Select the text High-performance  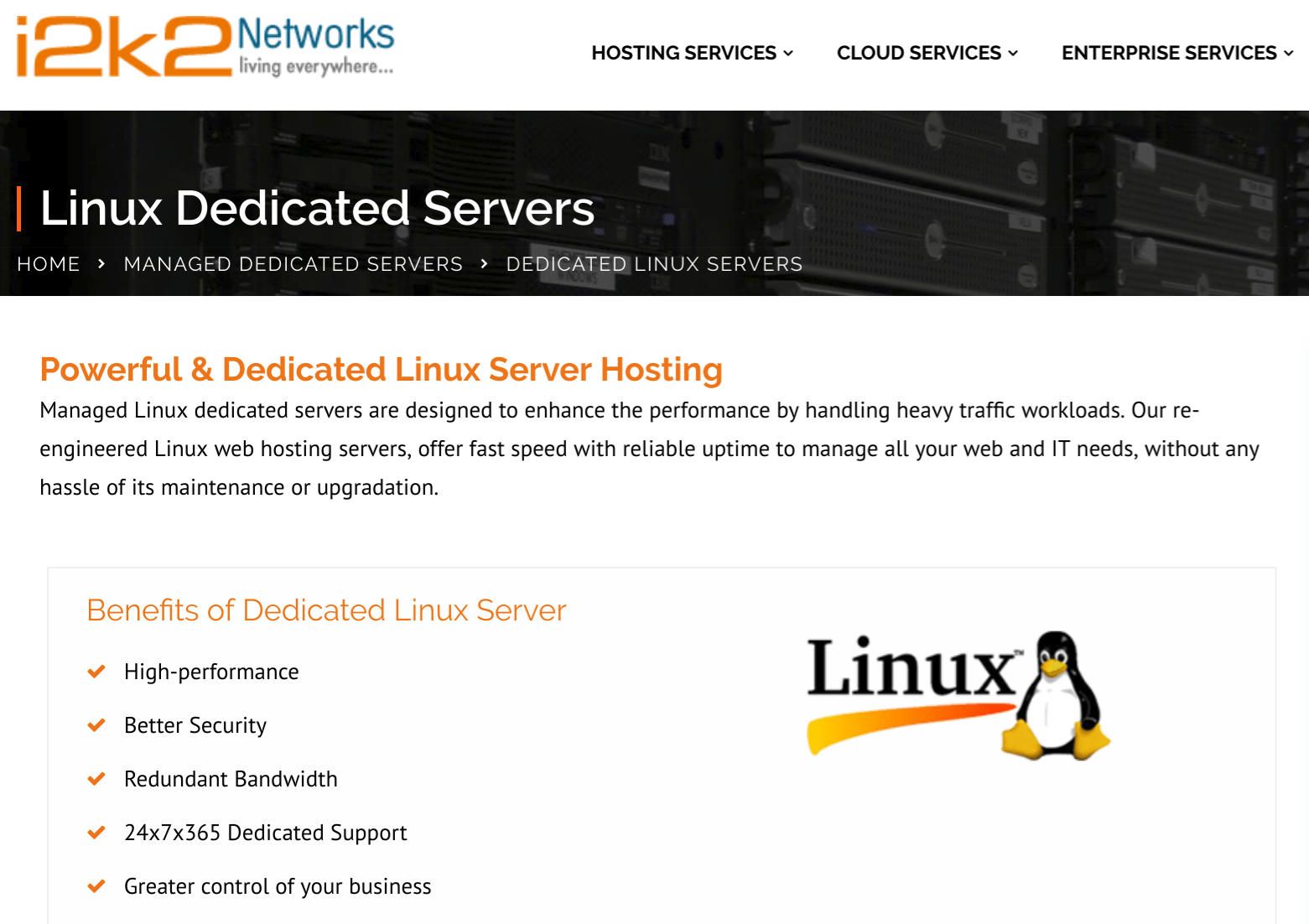211,672
